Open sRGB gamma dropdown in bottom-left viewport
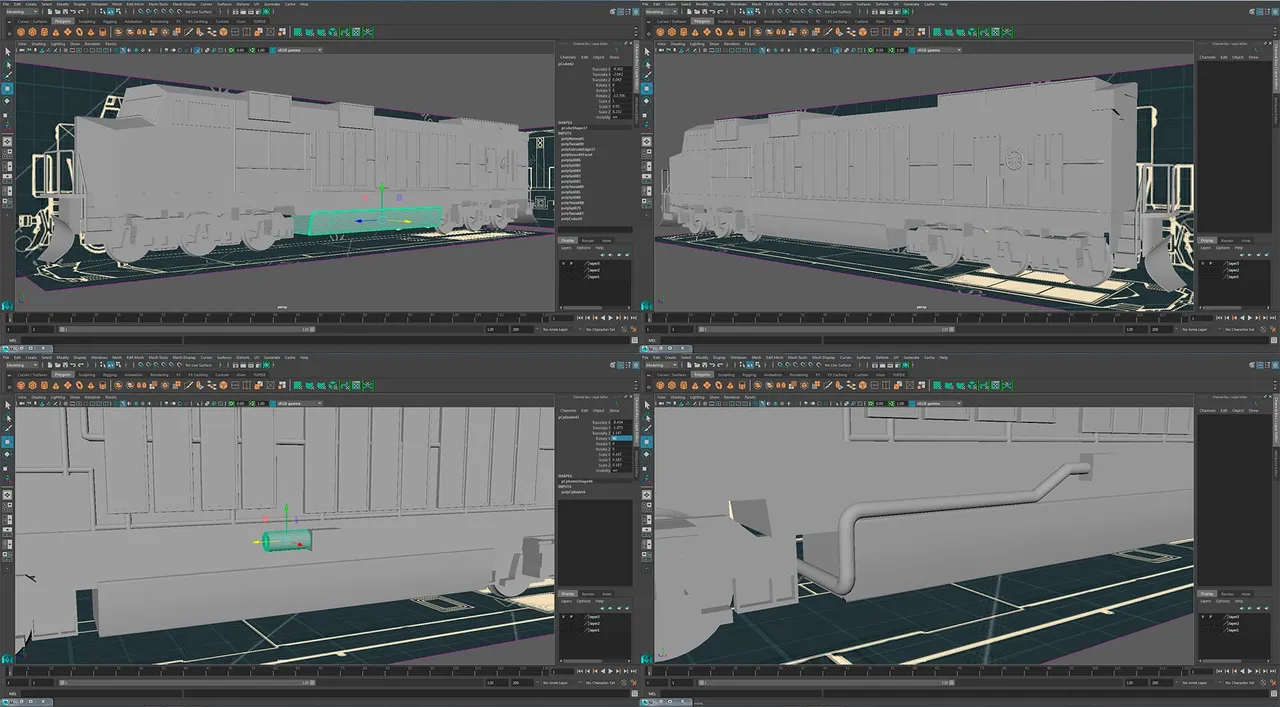The image size is (1280, 707). [299, 403]
